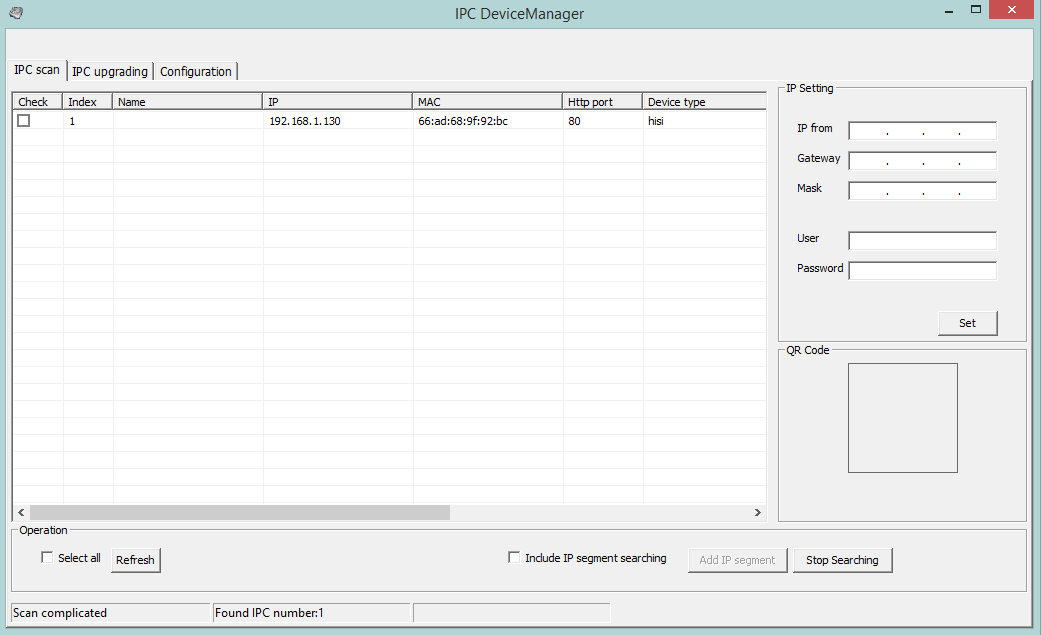Click the Stop Searching button

click(842, 560)
